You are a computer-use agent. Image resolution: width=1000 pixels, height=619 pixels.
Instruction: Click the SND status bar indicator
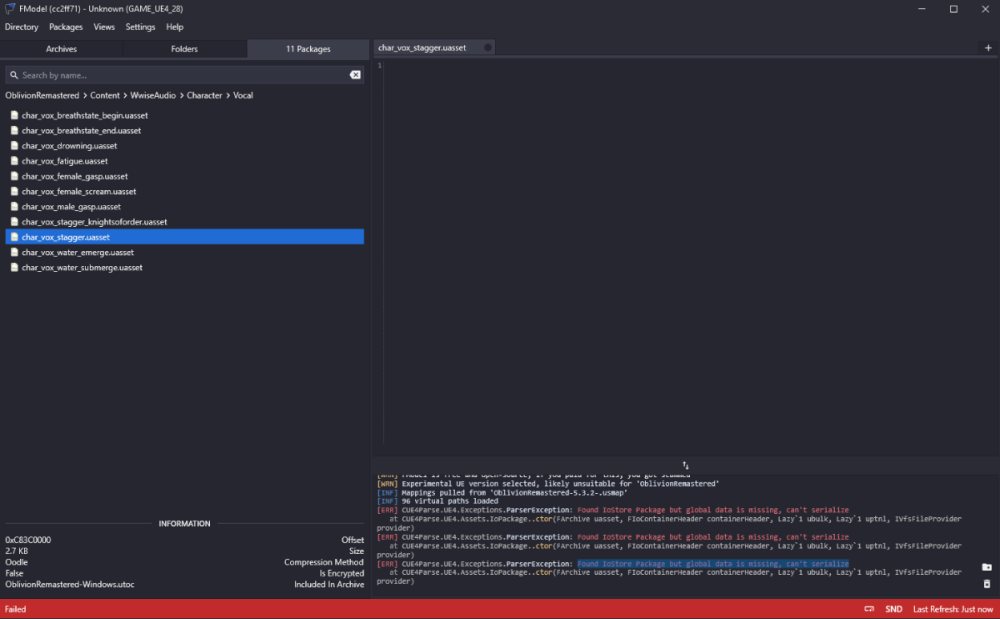point(893,609)
